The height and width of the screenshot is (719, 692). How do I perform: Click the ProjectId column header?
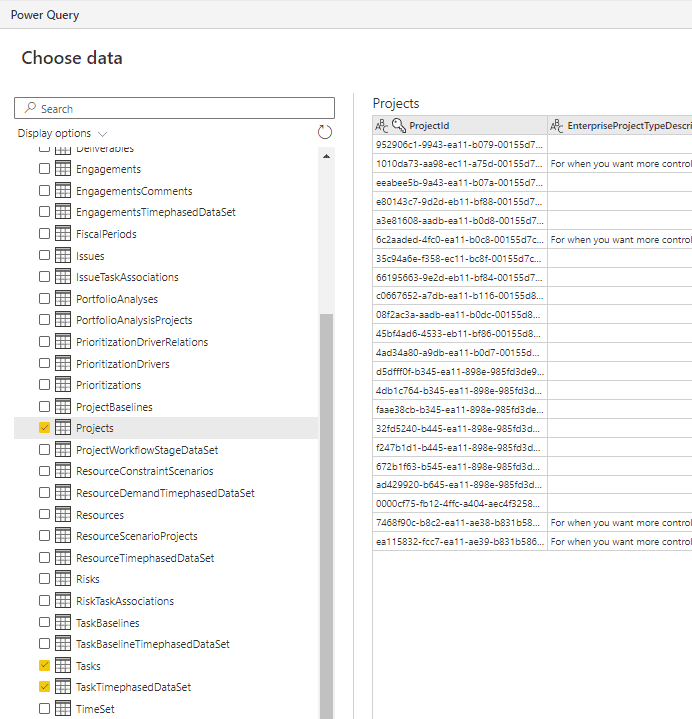(x=460, y=125)
